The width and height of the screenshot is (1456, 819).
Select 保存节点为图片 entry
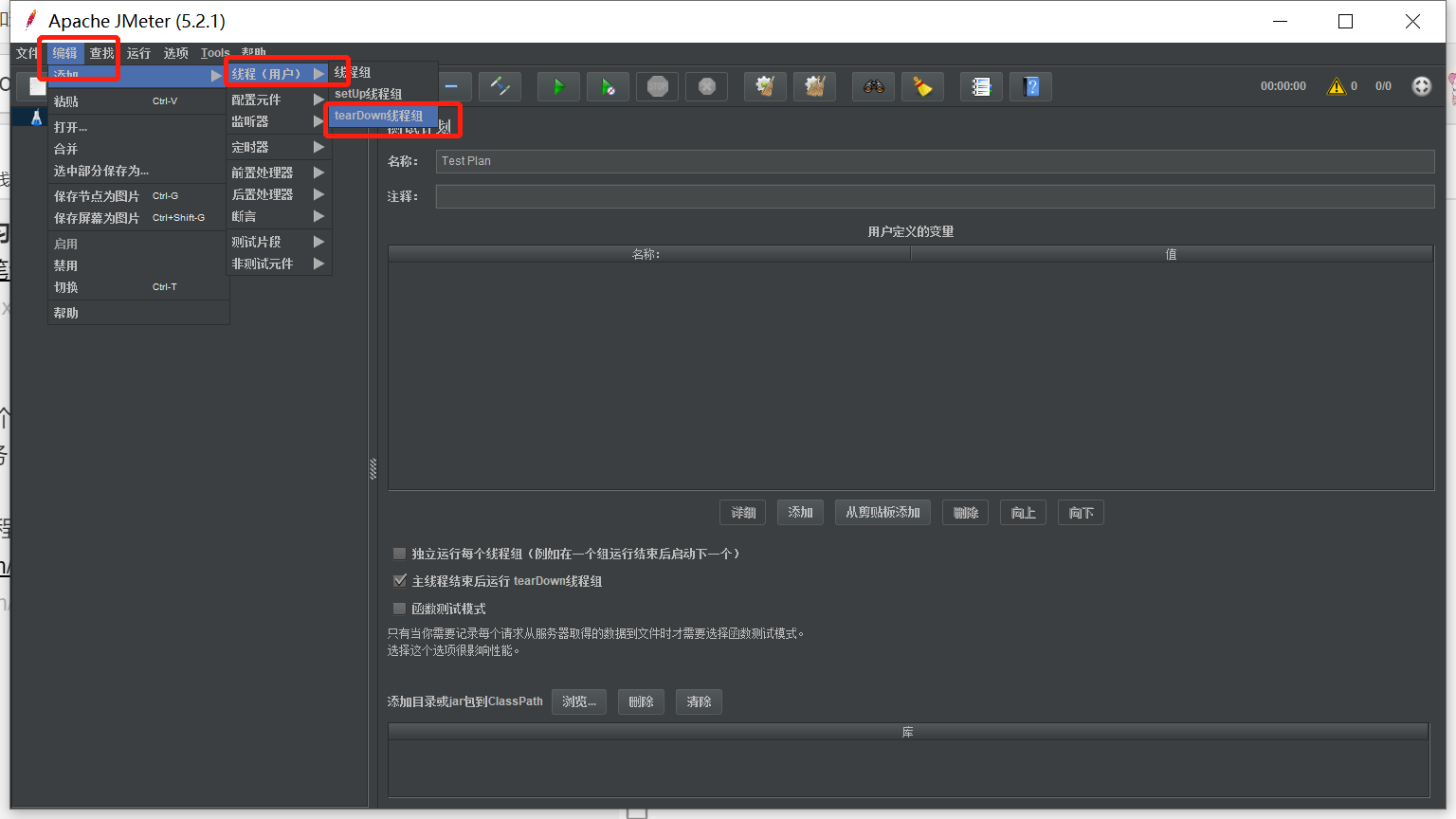[138, 196]
